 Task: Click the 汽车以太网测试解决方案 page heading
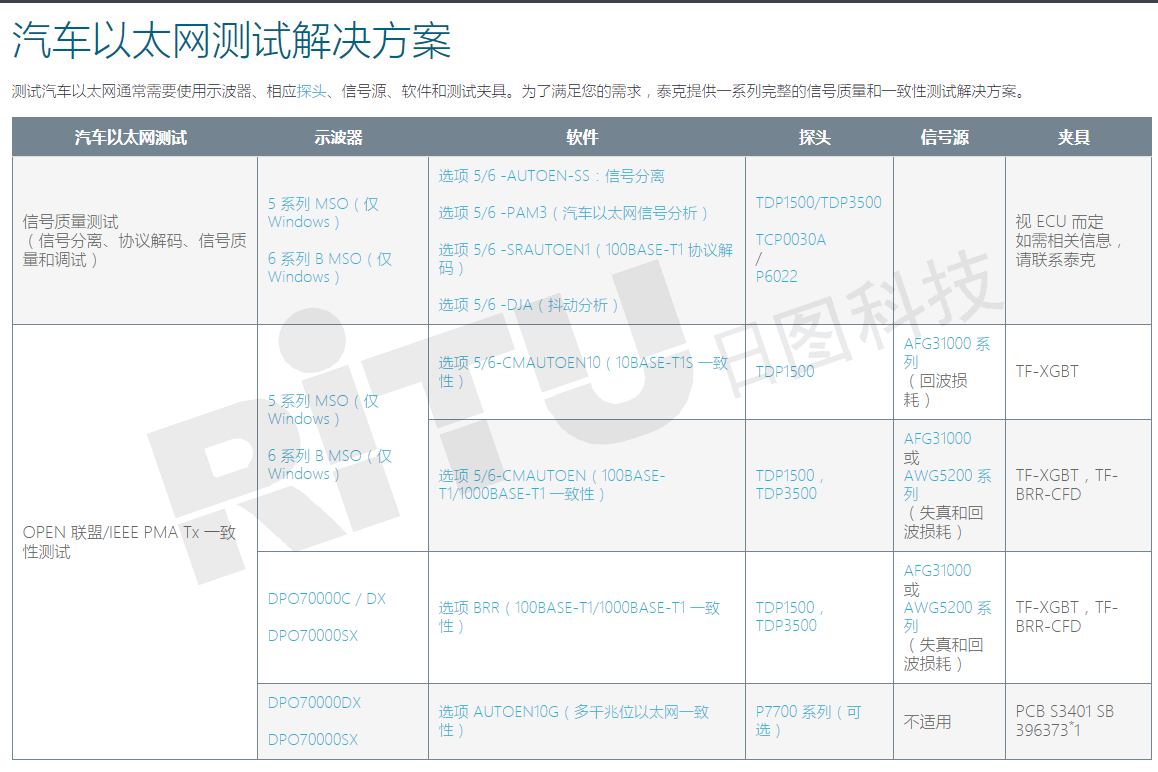point(231,41)
